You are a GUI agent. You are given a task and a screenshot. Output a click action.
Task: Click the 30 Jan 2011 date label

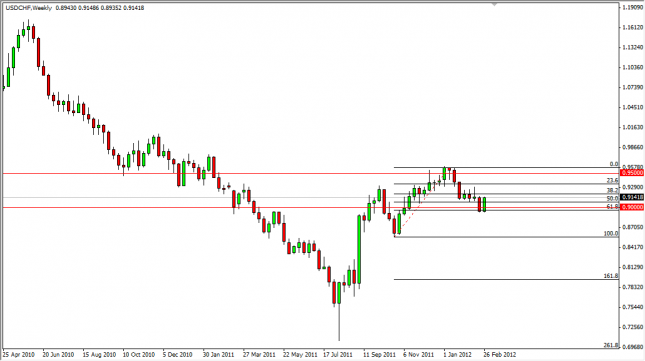click(x=219, y=354)
